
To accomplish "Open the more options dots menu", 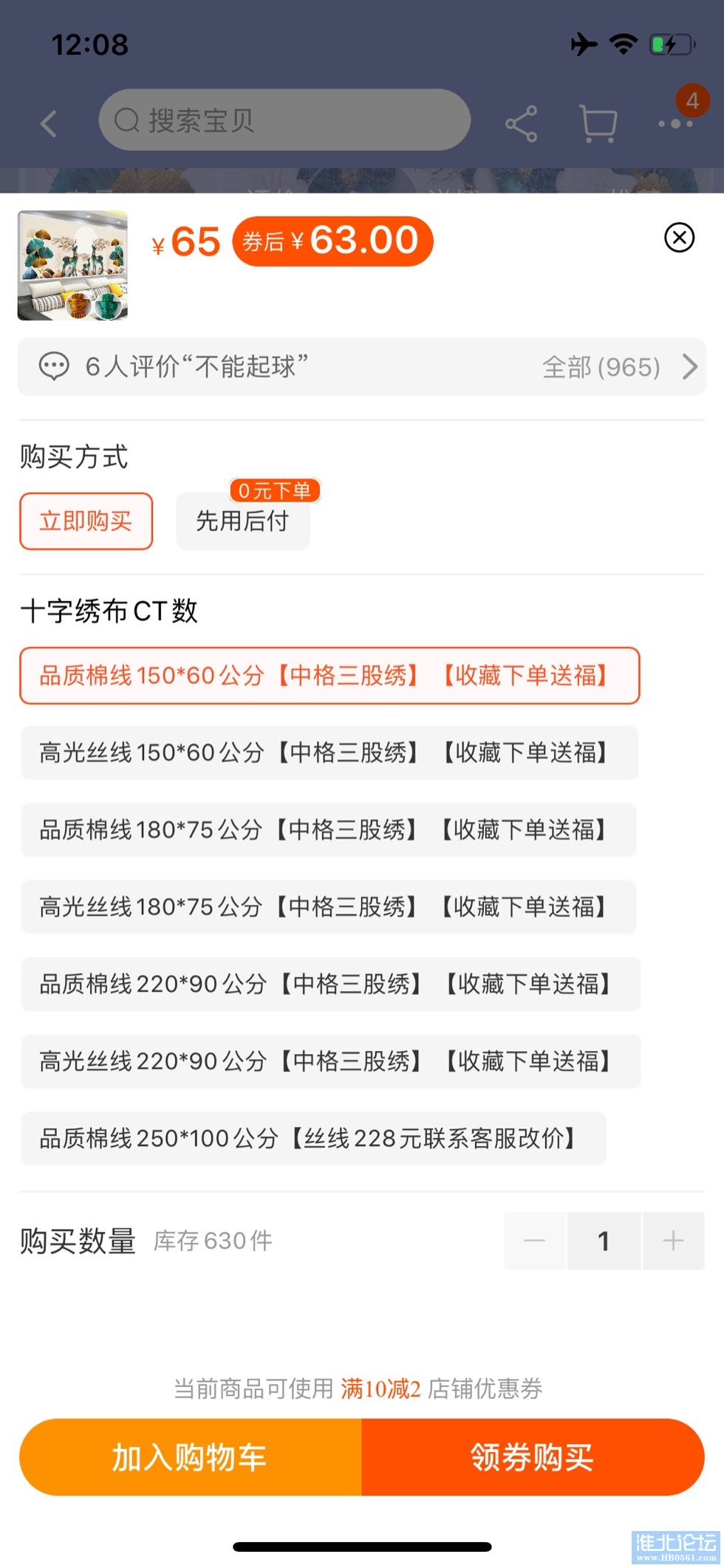I will pos(675,123).
